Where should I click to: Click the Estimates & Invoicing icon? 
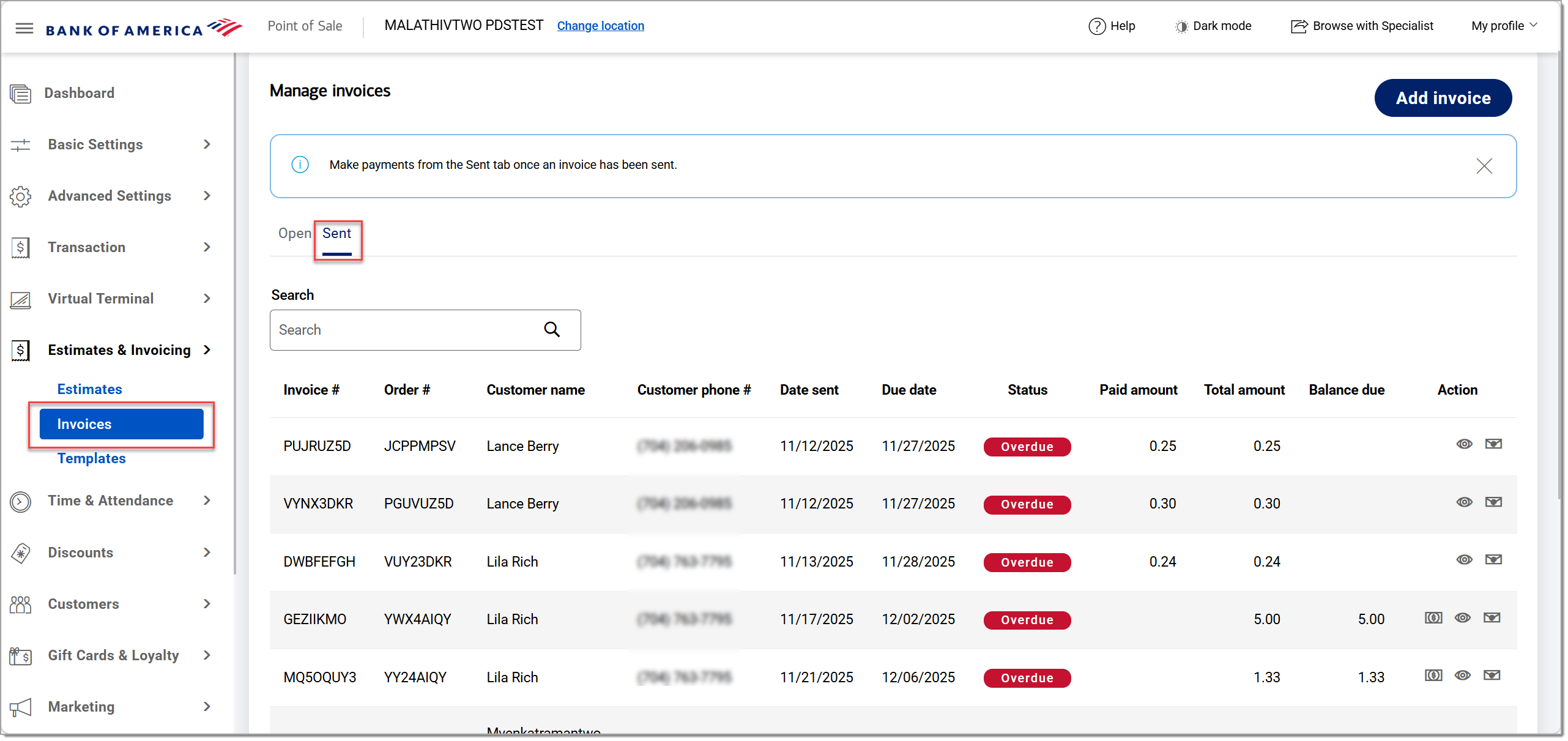(20, 351)
